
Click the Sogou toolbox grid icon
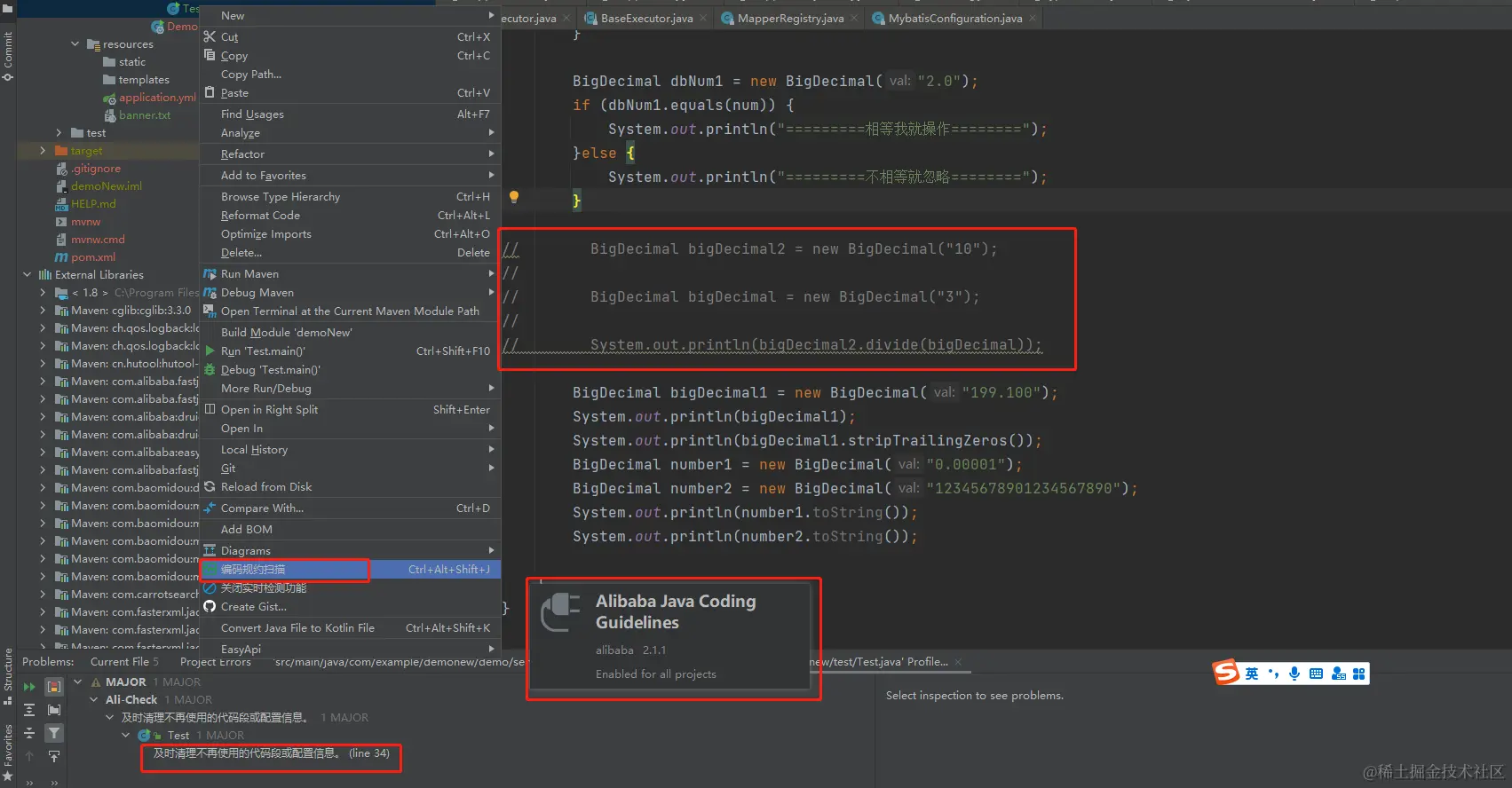1358,674
